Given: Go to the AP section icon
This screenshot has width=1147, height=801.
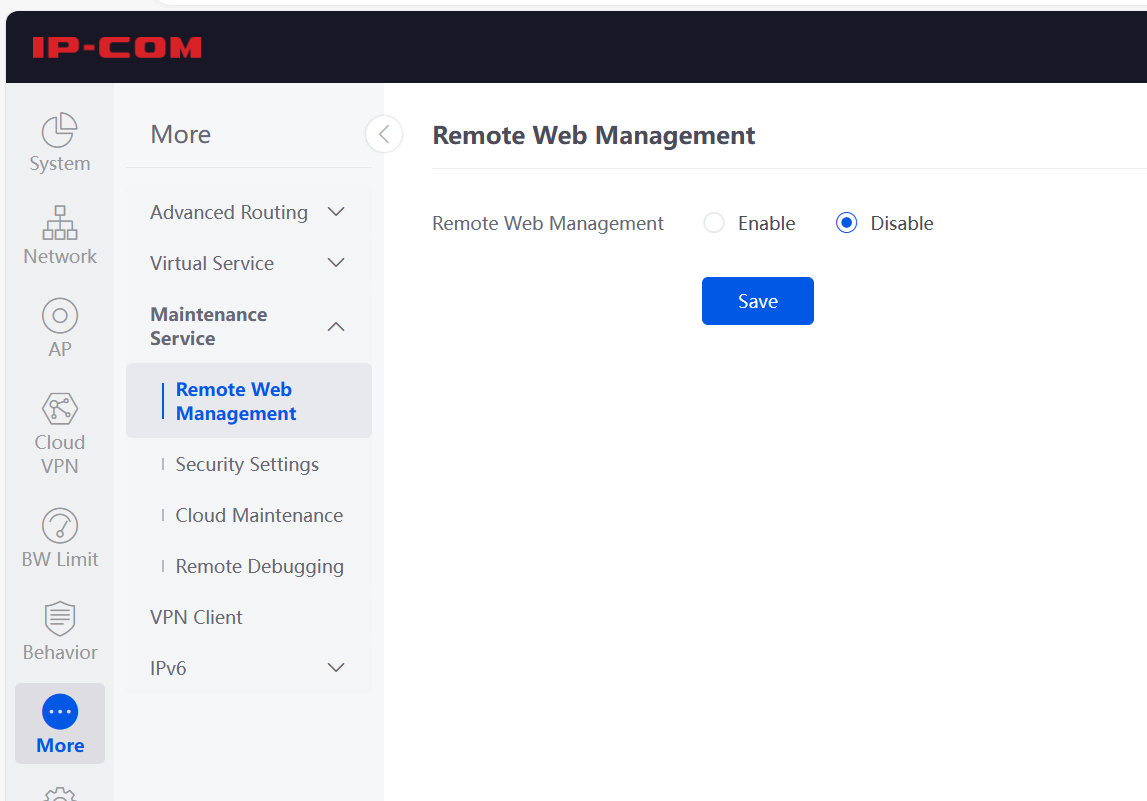Looking at the screenshot, I should pos(59,315).
